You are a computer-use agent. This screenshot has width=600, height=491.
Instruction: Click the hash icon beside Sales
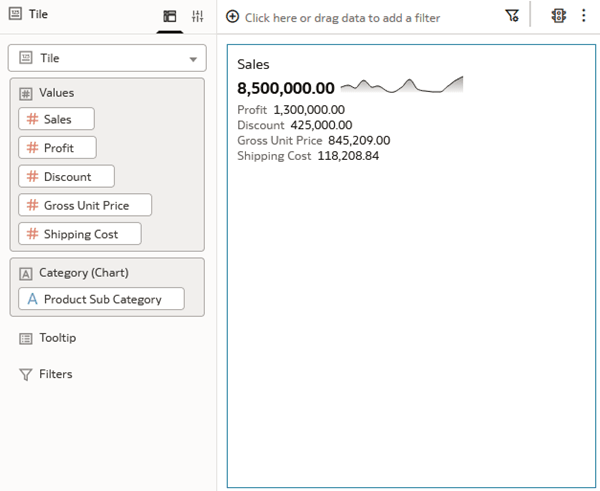[33, 119]
